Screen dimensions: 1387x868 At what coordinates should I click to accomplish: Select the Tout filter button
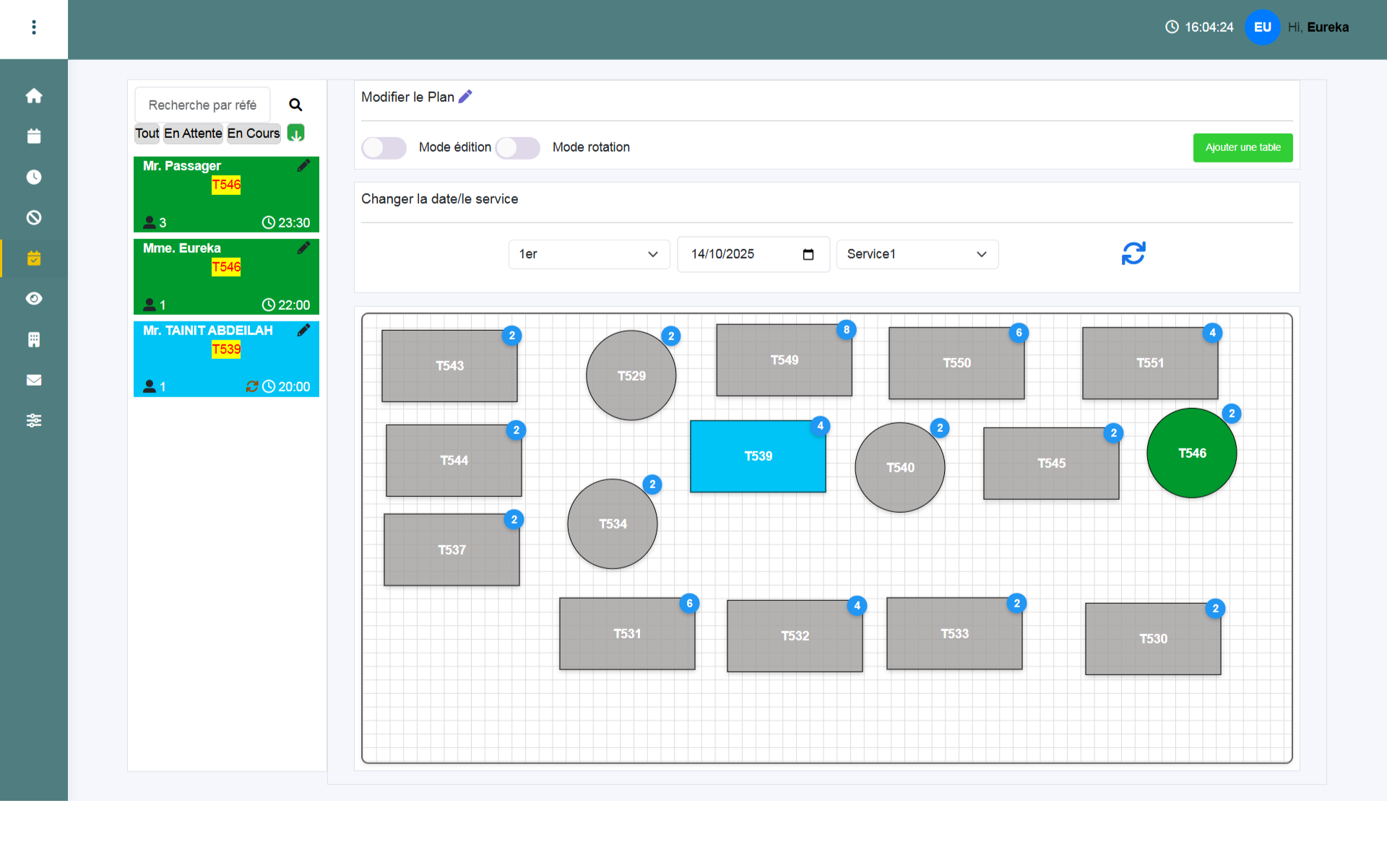(147, 134)
